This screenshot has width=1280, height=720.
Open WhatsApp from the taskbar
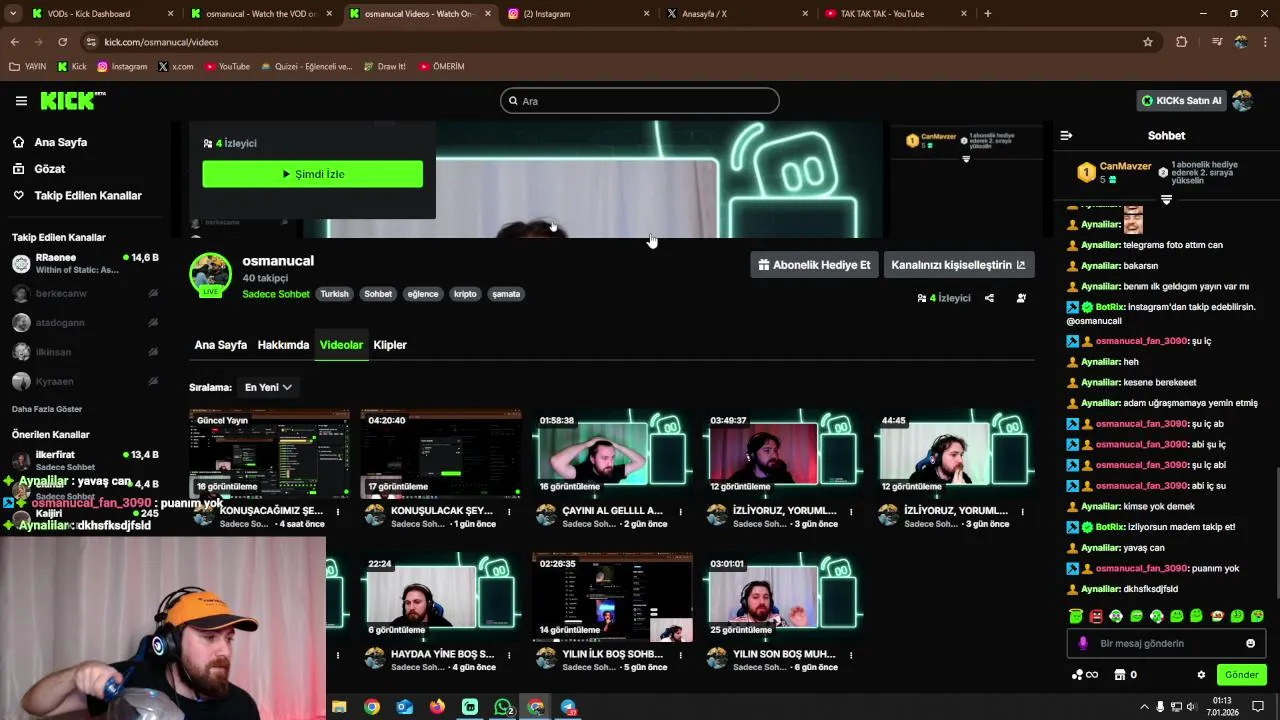(x=503, y=707)
